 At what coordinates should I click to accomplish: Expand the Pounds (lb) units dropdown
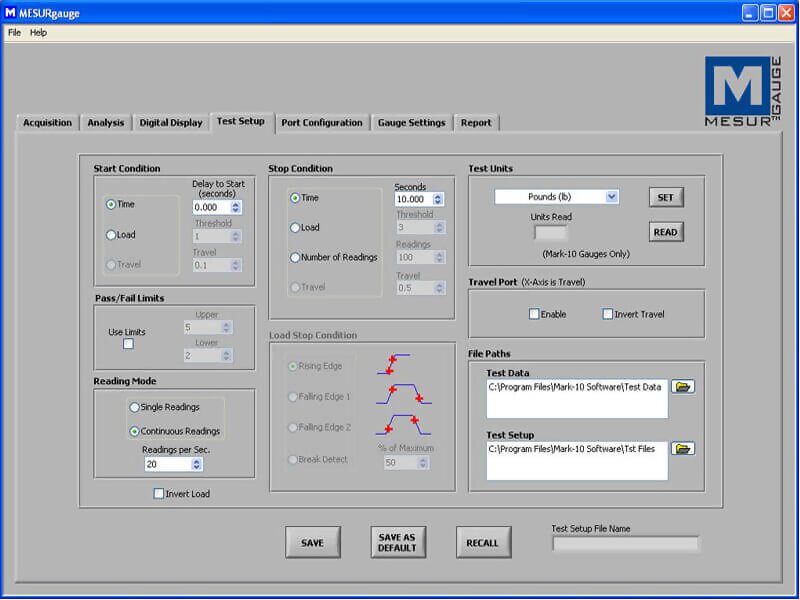click(x=612, y=197)
